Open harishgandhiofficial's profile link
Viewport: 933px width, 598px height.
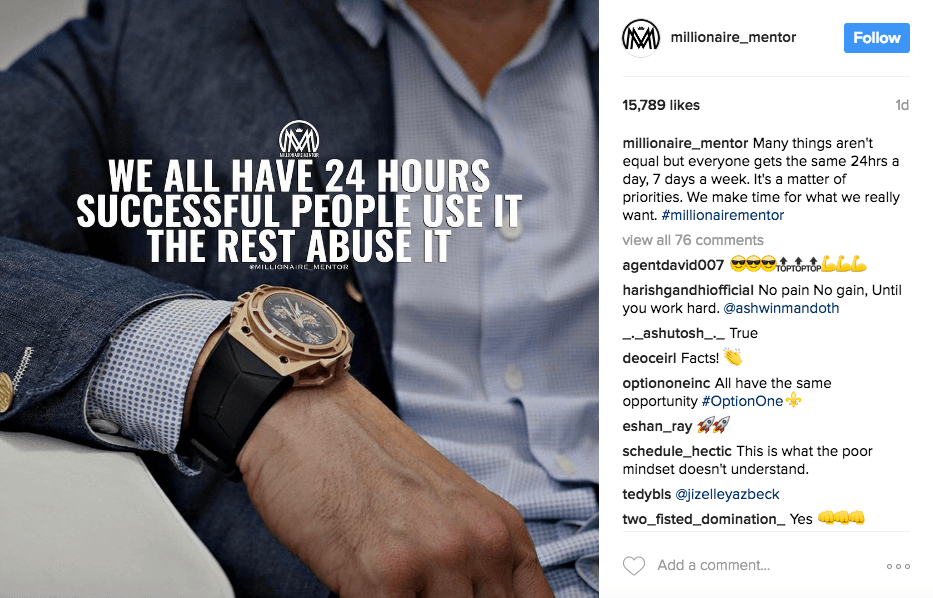coord(688,290)
